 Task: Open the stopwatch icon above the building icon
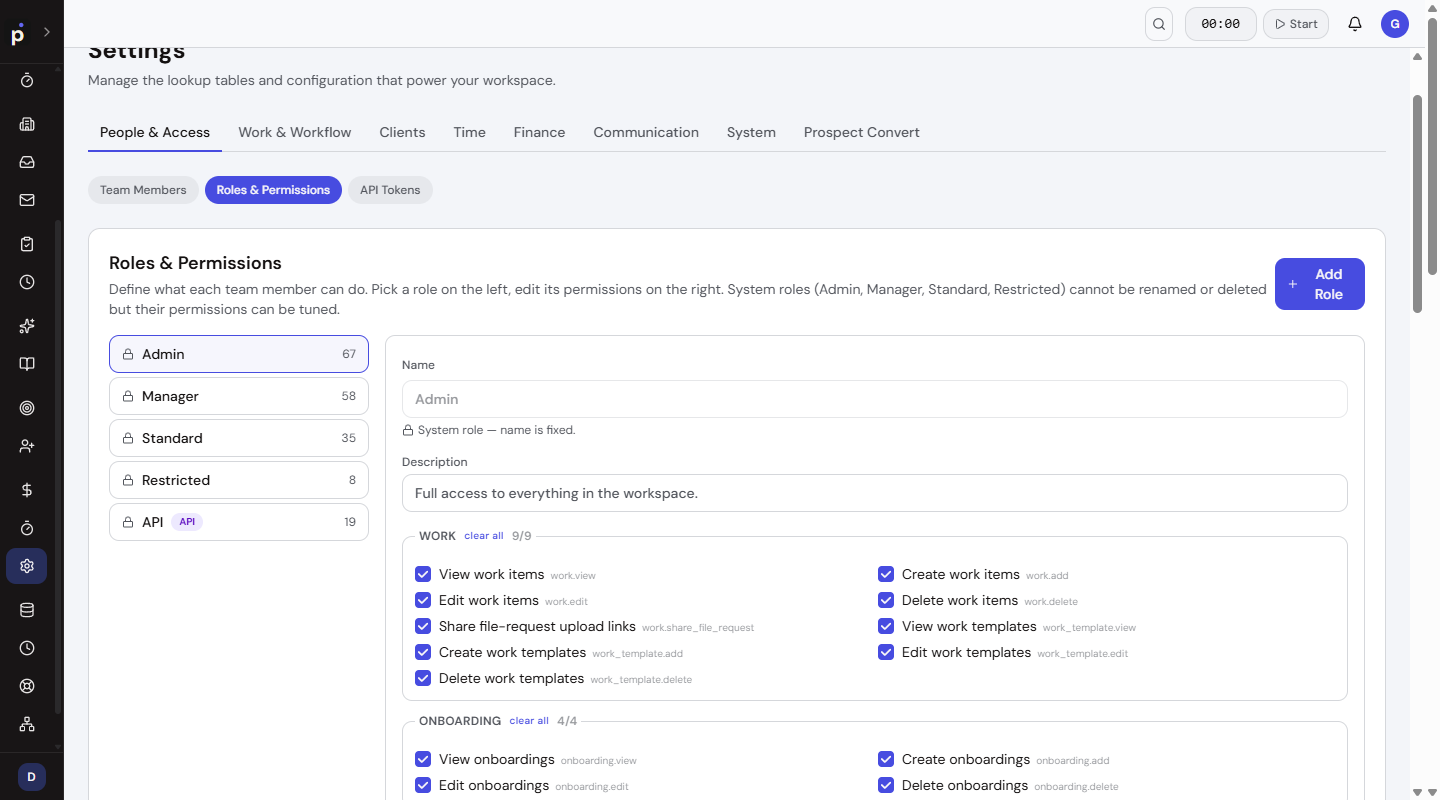point(27,80)
